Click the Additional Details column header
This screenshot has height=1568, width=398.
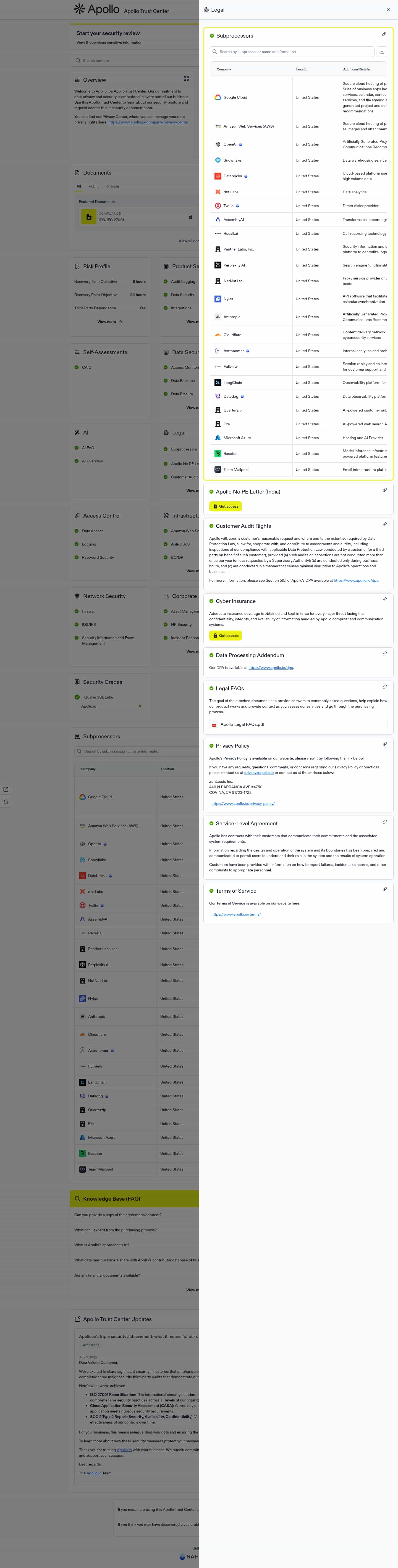356,69
